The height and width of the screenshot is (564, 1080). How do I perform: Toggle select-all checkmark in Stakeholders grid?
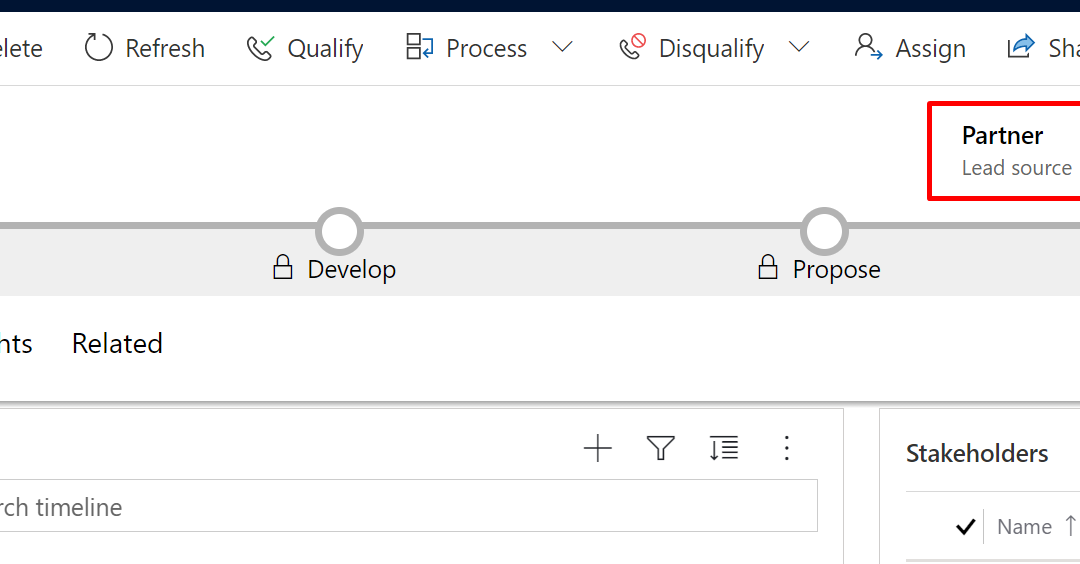point(966,527)
